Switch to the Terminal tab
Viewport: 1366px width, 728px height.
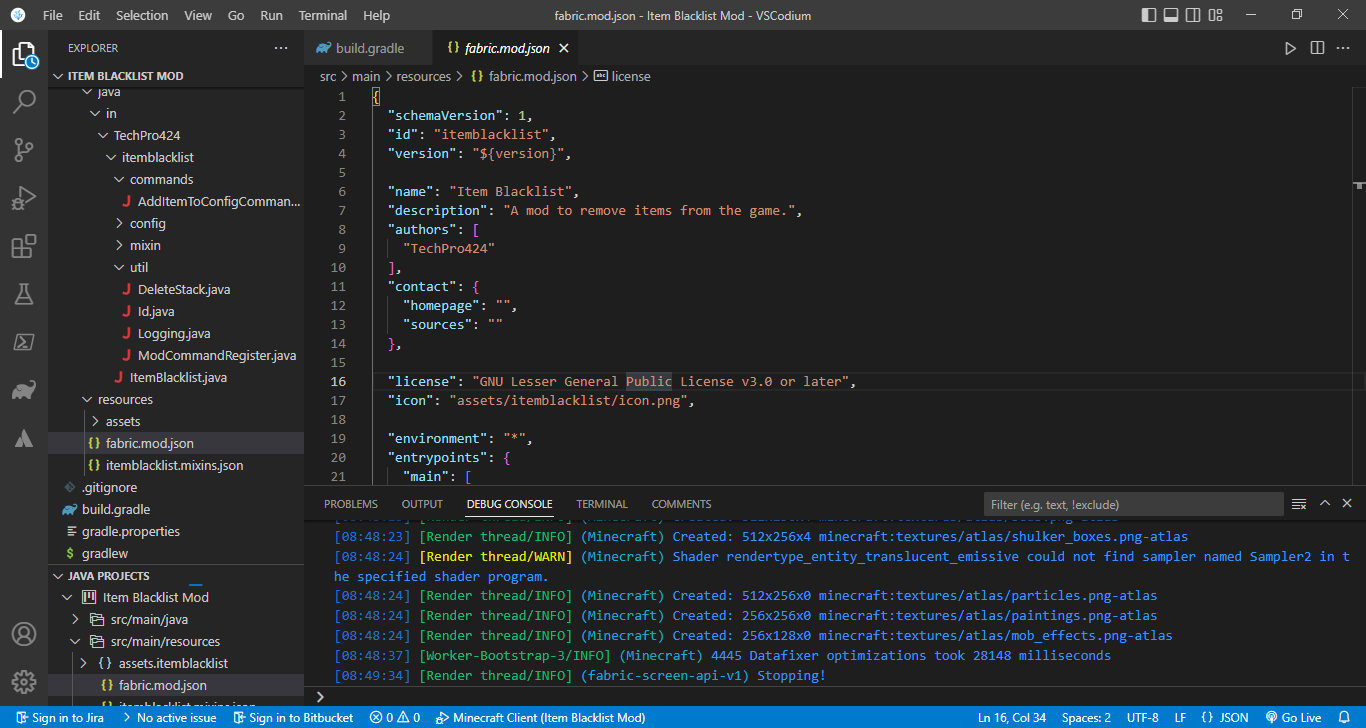click(599, 503)
